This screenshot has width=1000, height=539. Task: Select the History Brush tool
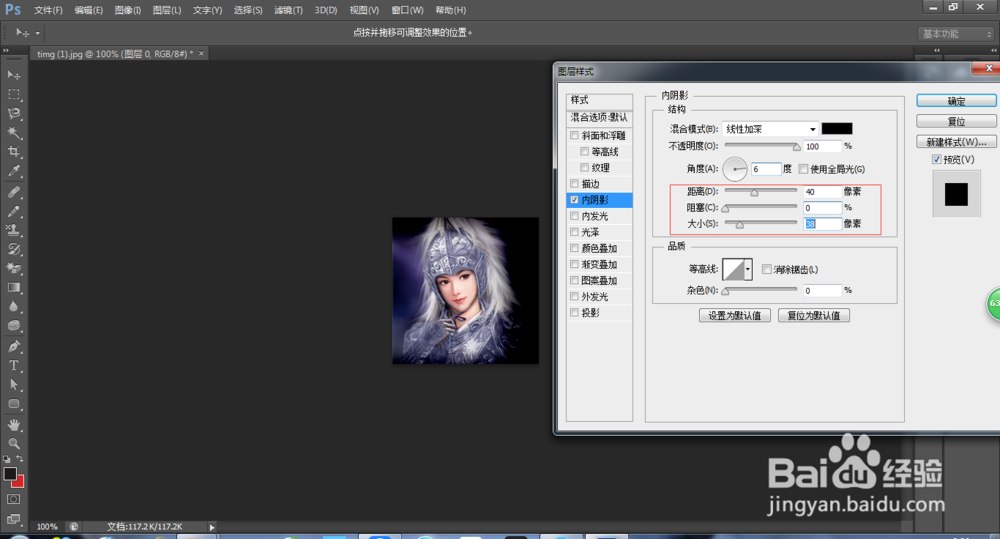[13, 249]
